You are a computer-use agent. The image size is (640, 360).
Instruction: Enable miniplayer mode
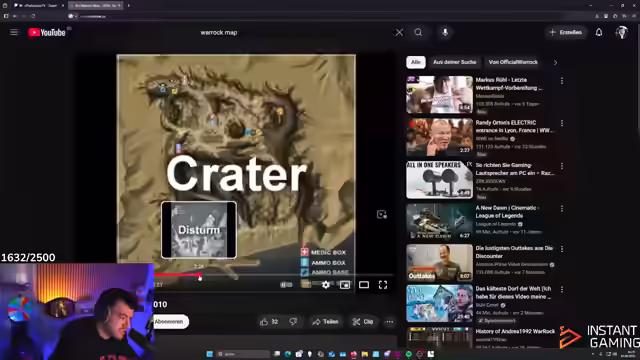click(344, 285)
